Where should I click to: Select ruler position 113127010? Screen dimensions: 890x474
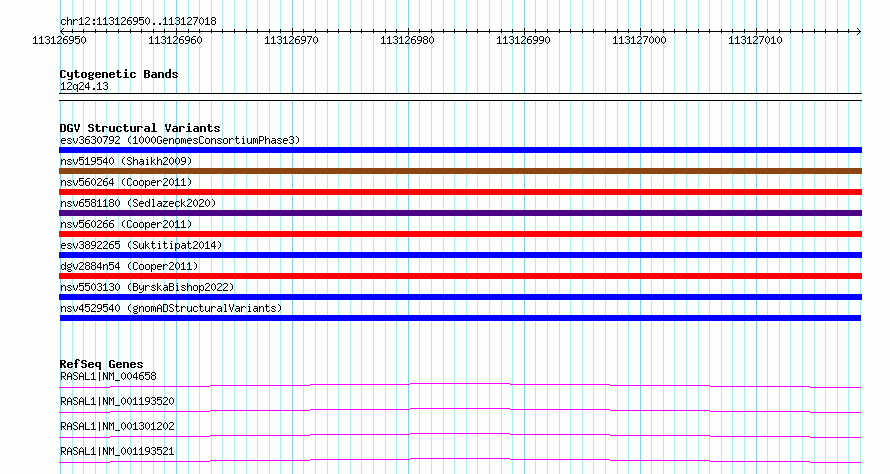755,40
